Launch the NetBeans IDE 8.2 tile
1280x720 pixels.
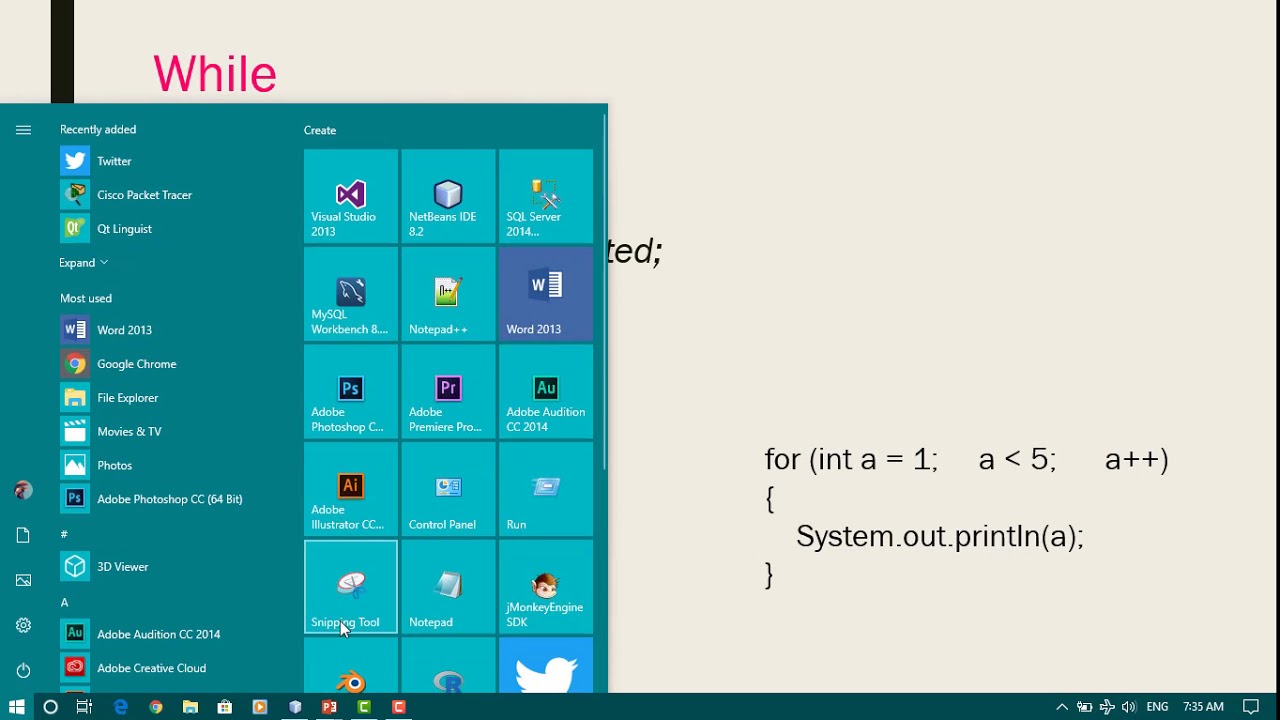[448, 196]
